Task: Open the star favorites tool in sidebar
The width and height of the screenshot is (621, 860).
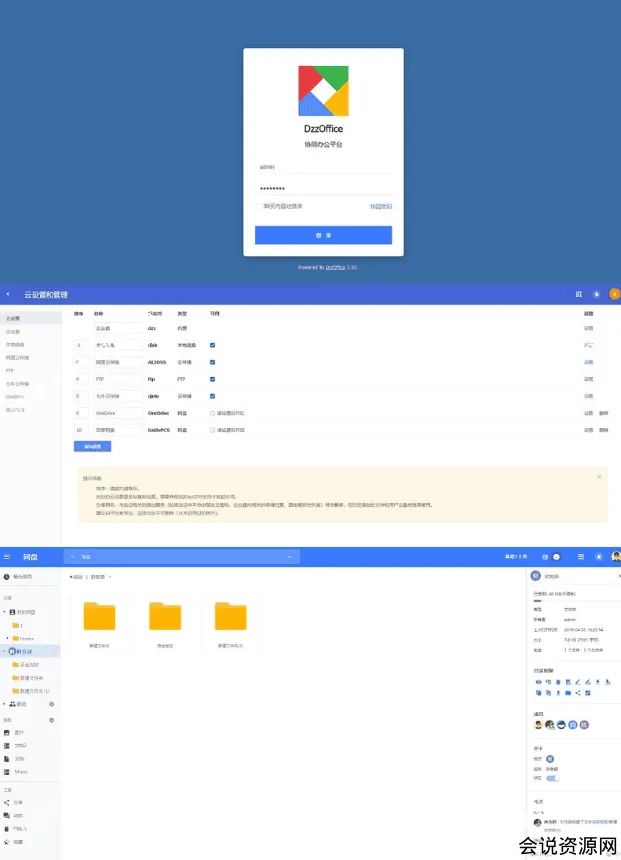Action: pyautogui.click(x=7, y=842)
